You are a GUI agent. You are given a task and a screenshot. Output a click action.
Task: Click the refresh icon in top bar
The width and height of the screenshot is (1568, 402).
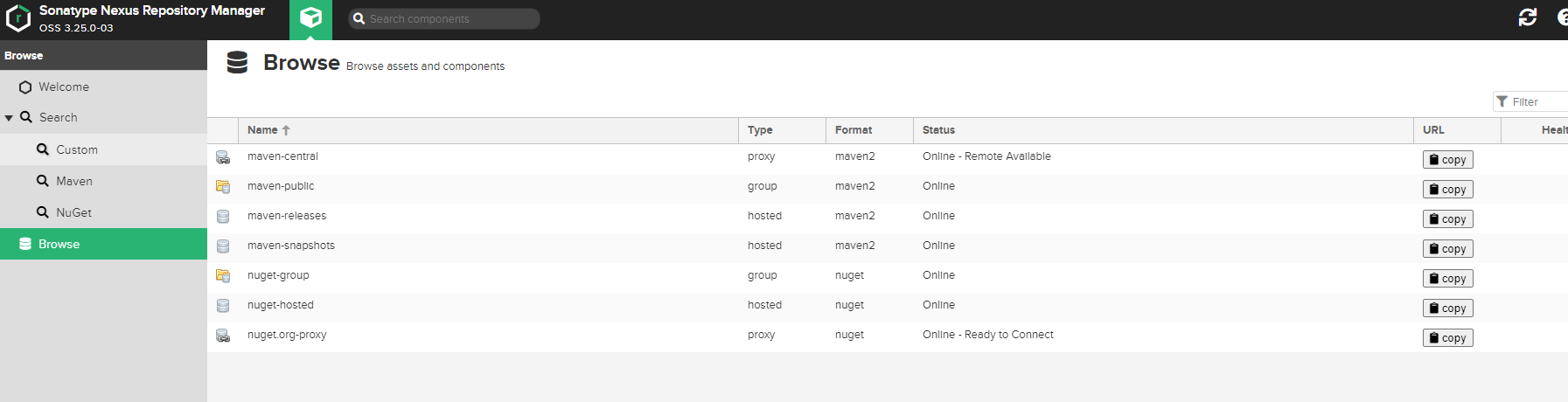(x=1528, y=17)
